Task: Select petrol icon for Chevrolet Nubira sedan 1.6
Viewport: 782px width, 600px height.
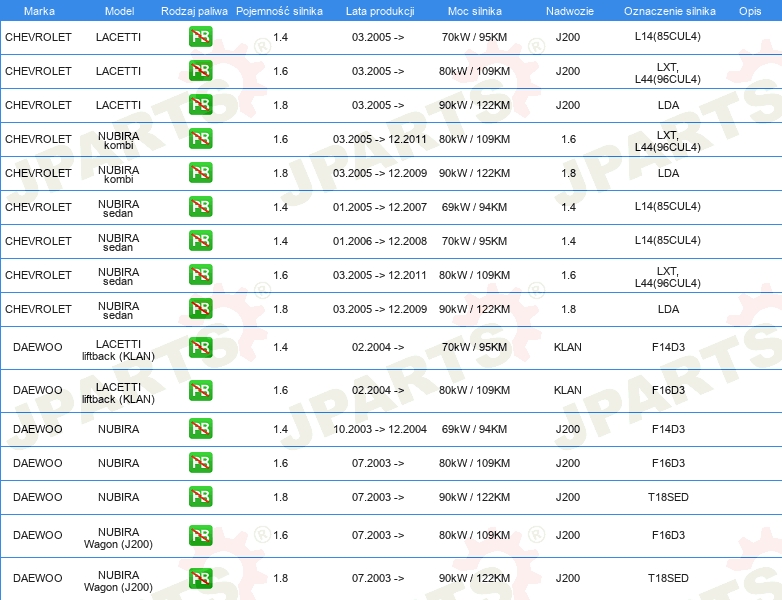Action: pyautogui.click(x=200, y=275)
